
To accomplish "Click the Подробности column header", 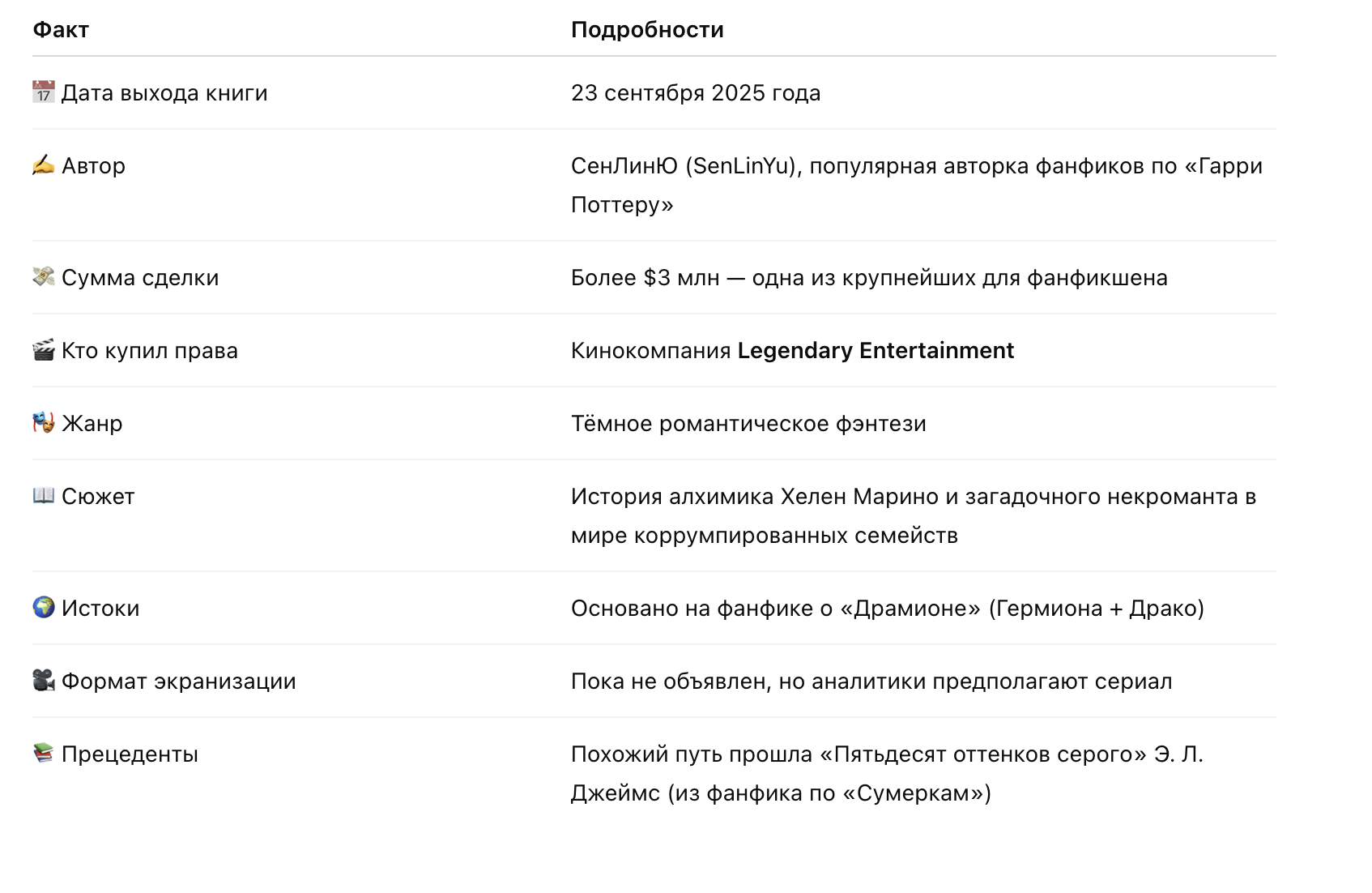I will click(647, 30).
